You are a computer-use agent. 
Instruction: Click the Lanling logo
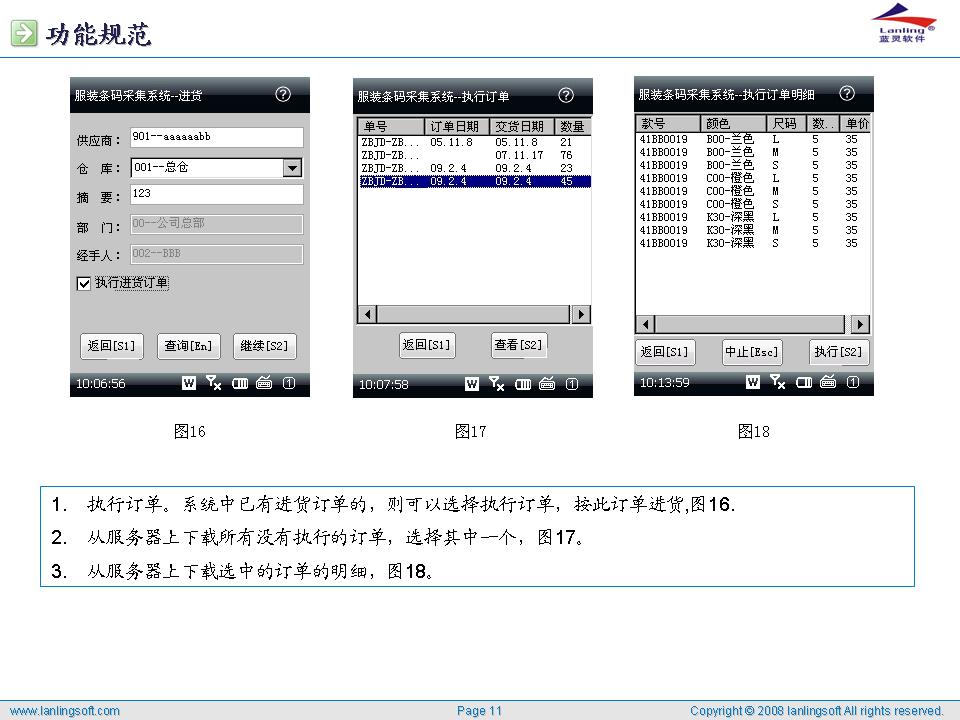[902, 23]
